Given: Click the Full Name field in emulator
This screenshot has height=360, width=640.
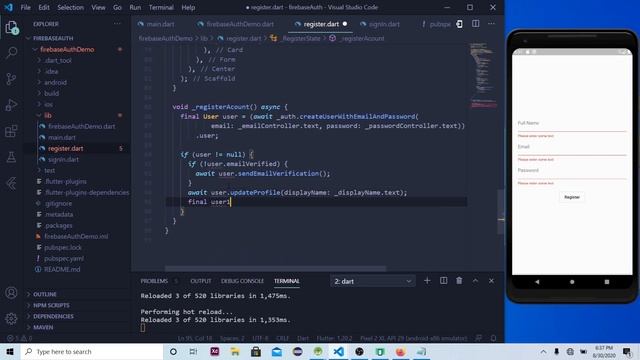Looking at the screenshot, I should 571,124.
